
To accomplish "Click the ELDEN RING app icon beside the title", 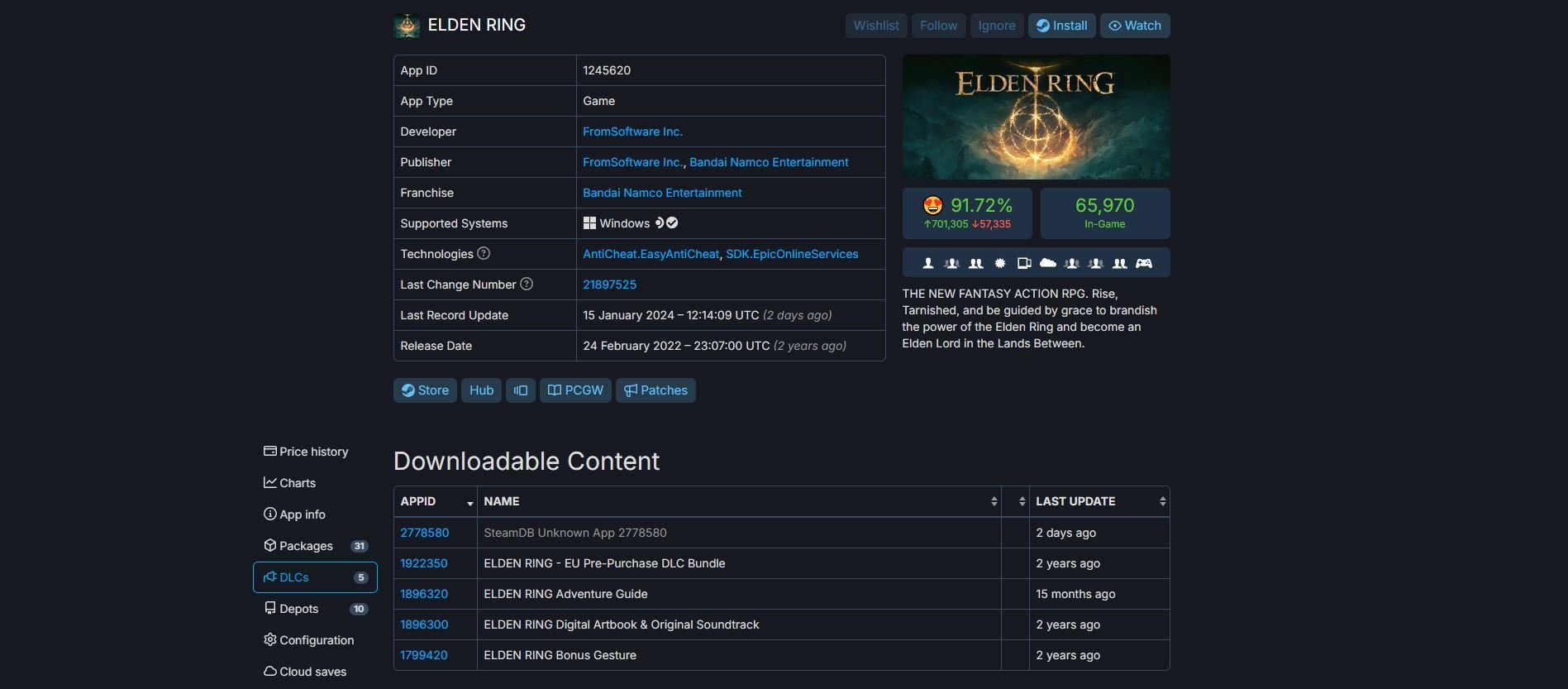I will (x=407, y=26).
